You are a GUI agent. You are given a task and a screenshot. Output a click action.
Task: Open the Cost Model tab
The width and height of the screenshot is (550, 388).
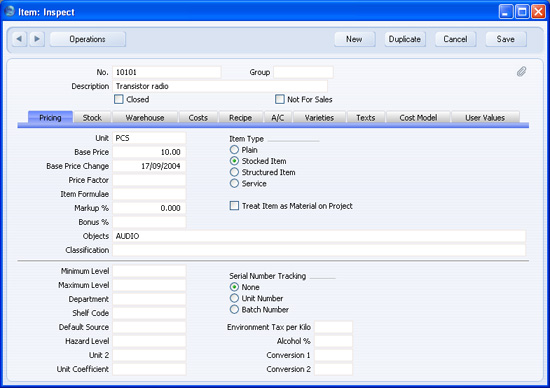point(418,118)
